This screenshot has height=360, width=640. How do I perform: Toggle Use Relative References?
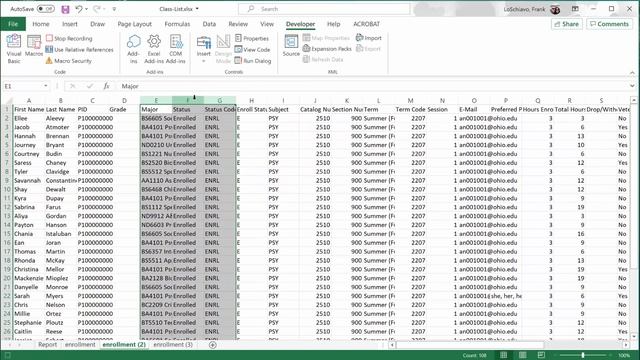(80, 49)
